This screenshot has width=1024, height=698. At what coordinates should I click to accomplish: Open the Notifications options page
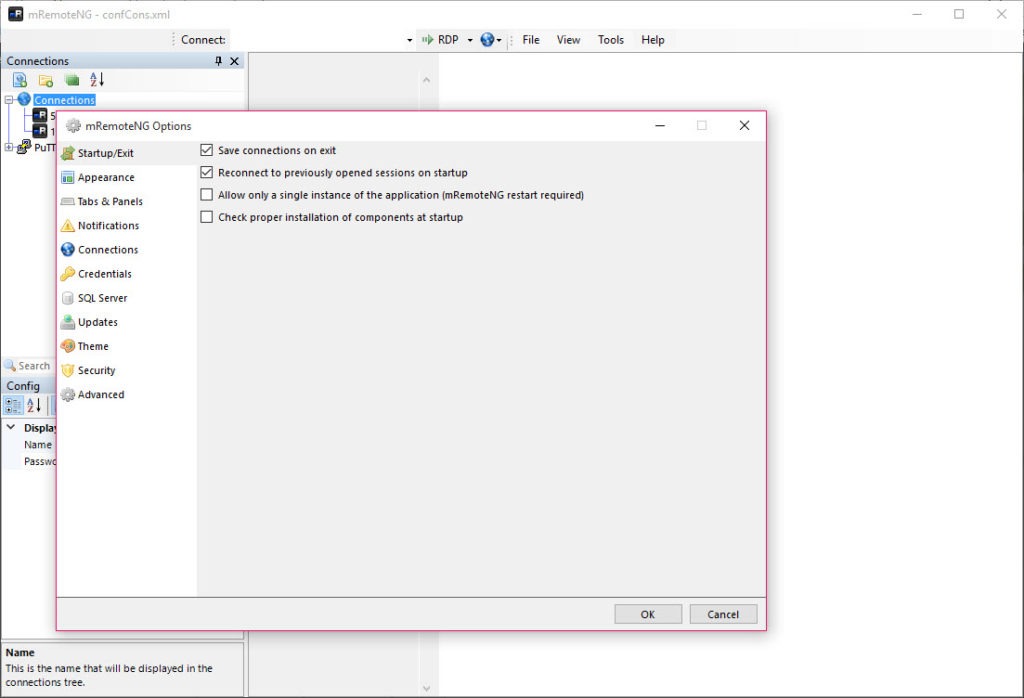pos(126,226)
